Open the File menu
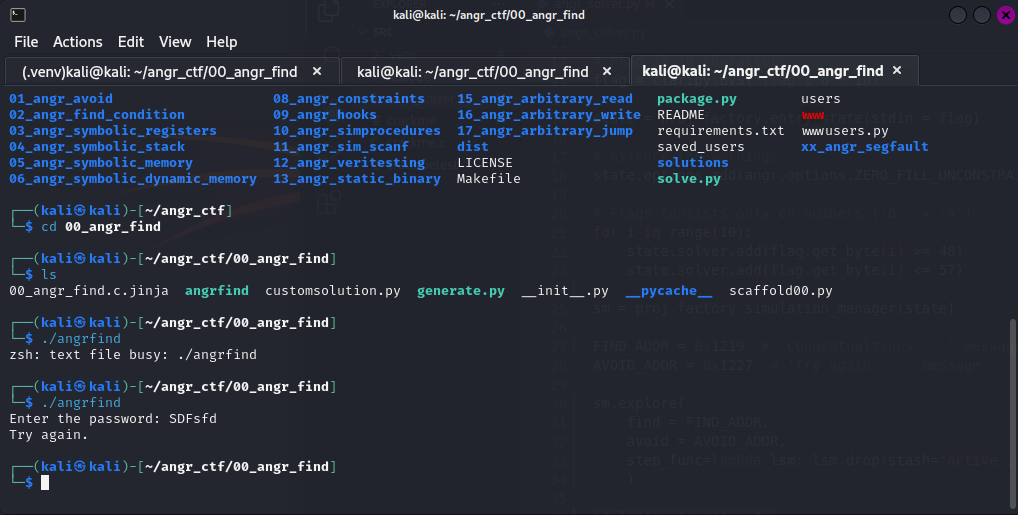Viewport: 1018px width, 515px height. click(26, 42)
